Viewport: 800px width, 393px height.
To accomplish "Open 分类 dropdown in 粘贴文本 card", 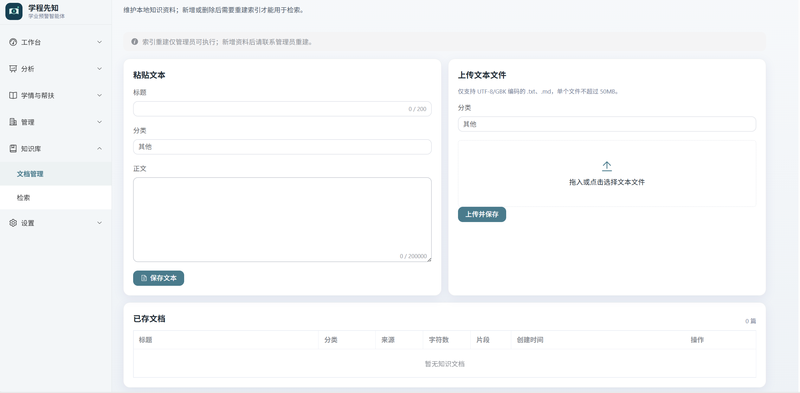I will [x=282, y=147].
